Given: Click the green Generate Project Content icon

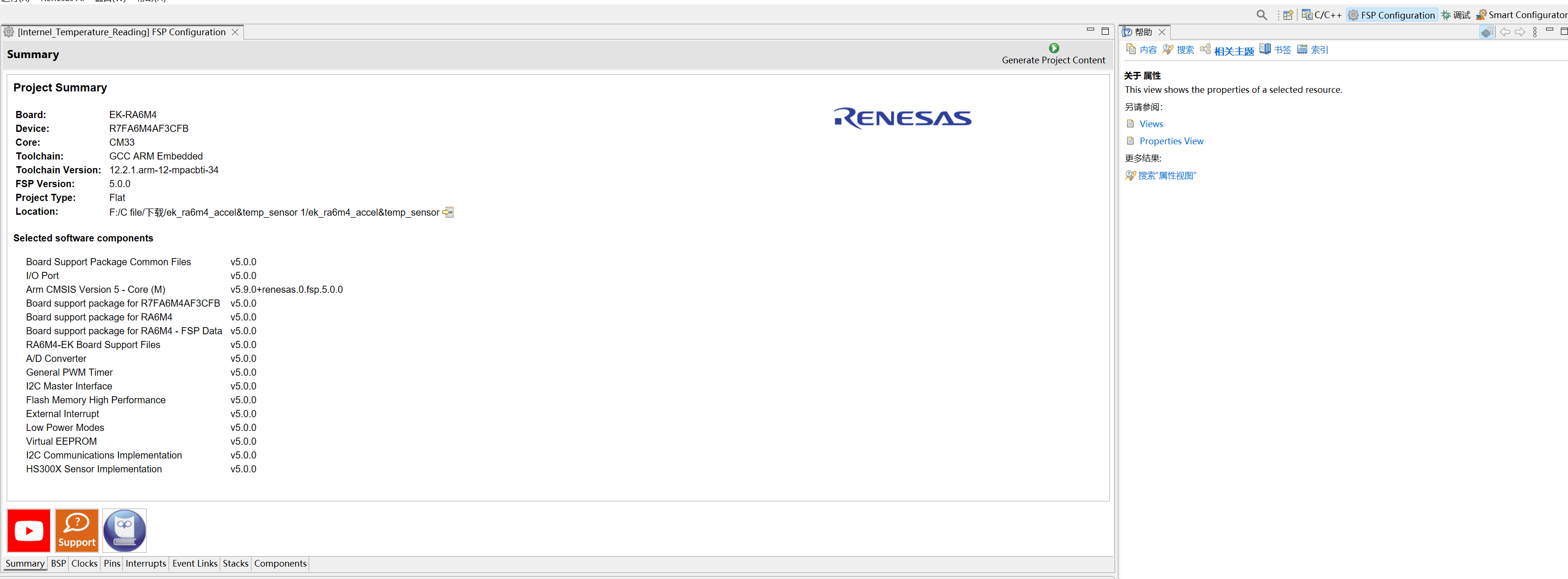Looking at the screenshot, I should pyautogui.click(x=1054, y=48).
